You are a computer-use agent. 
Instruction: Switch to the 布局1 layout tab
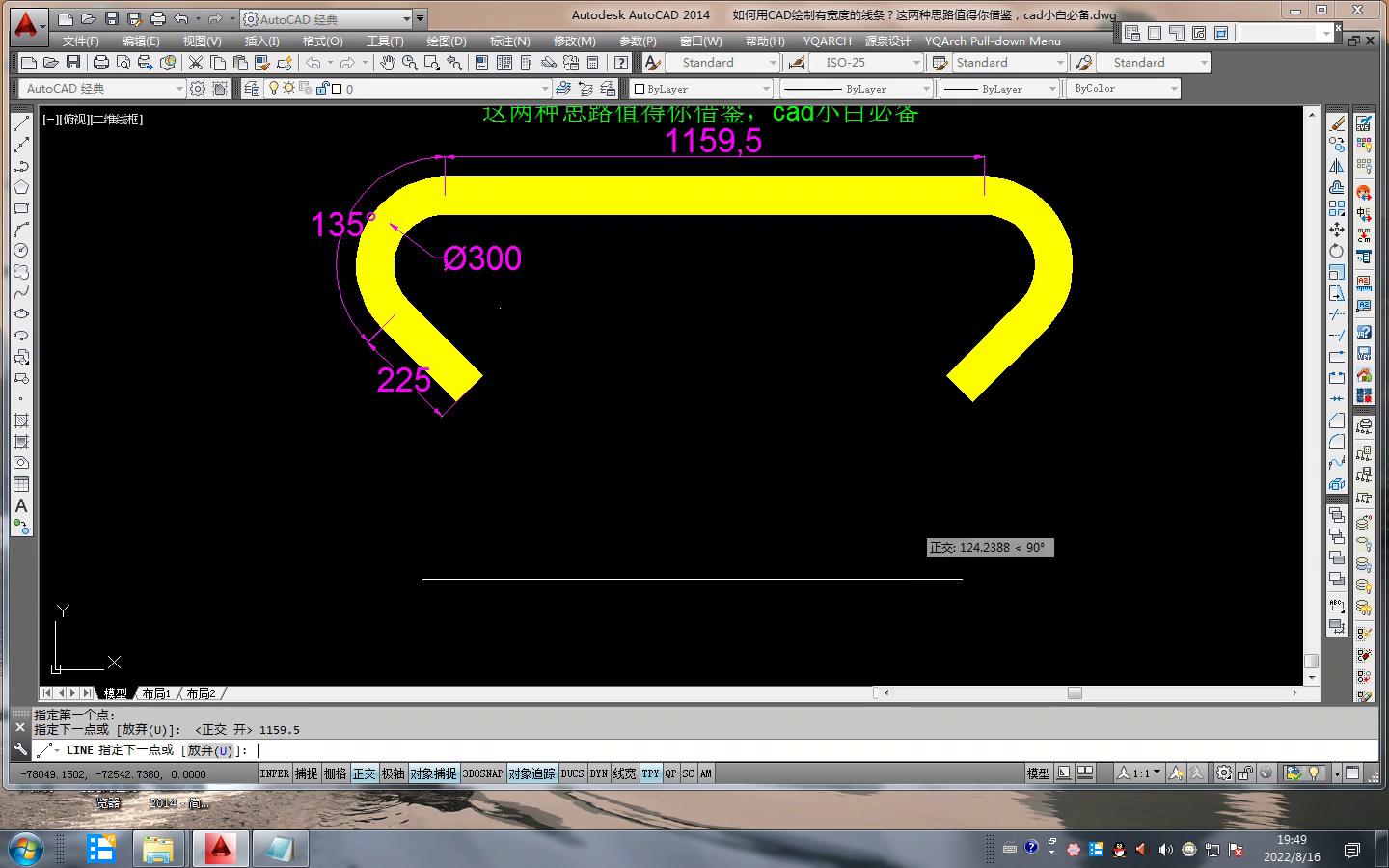pos(156,693)
